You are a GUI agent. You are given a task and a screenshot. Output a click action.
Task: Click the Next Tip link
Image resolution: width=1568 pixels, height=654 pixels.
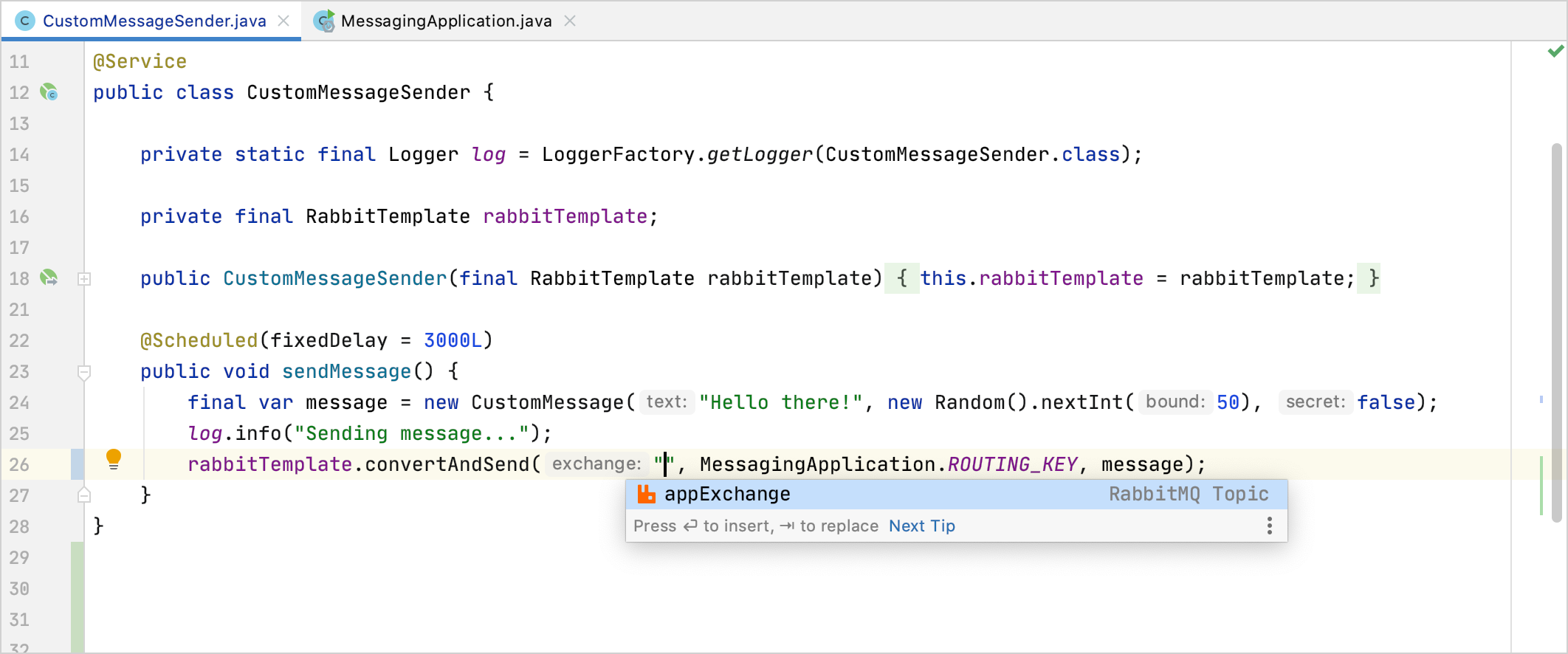[921, 526]
